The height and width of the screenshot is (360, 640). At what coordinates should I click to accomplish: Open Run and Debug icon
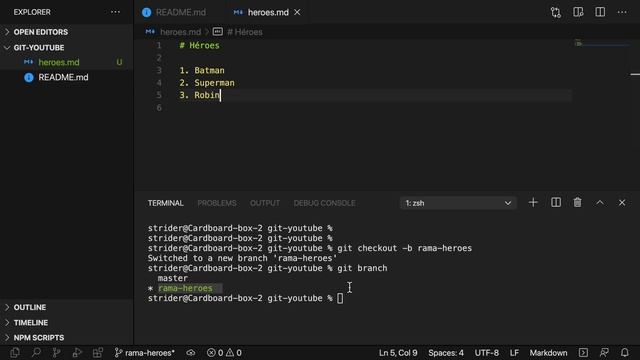tap(77, 353)
